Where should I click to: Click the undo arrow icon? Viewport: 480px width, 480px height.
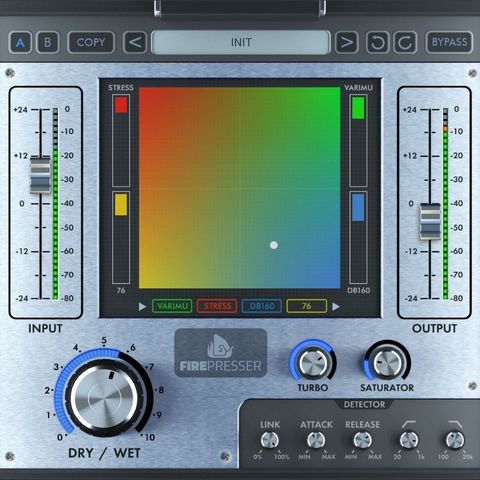[377, 42]
